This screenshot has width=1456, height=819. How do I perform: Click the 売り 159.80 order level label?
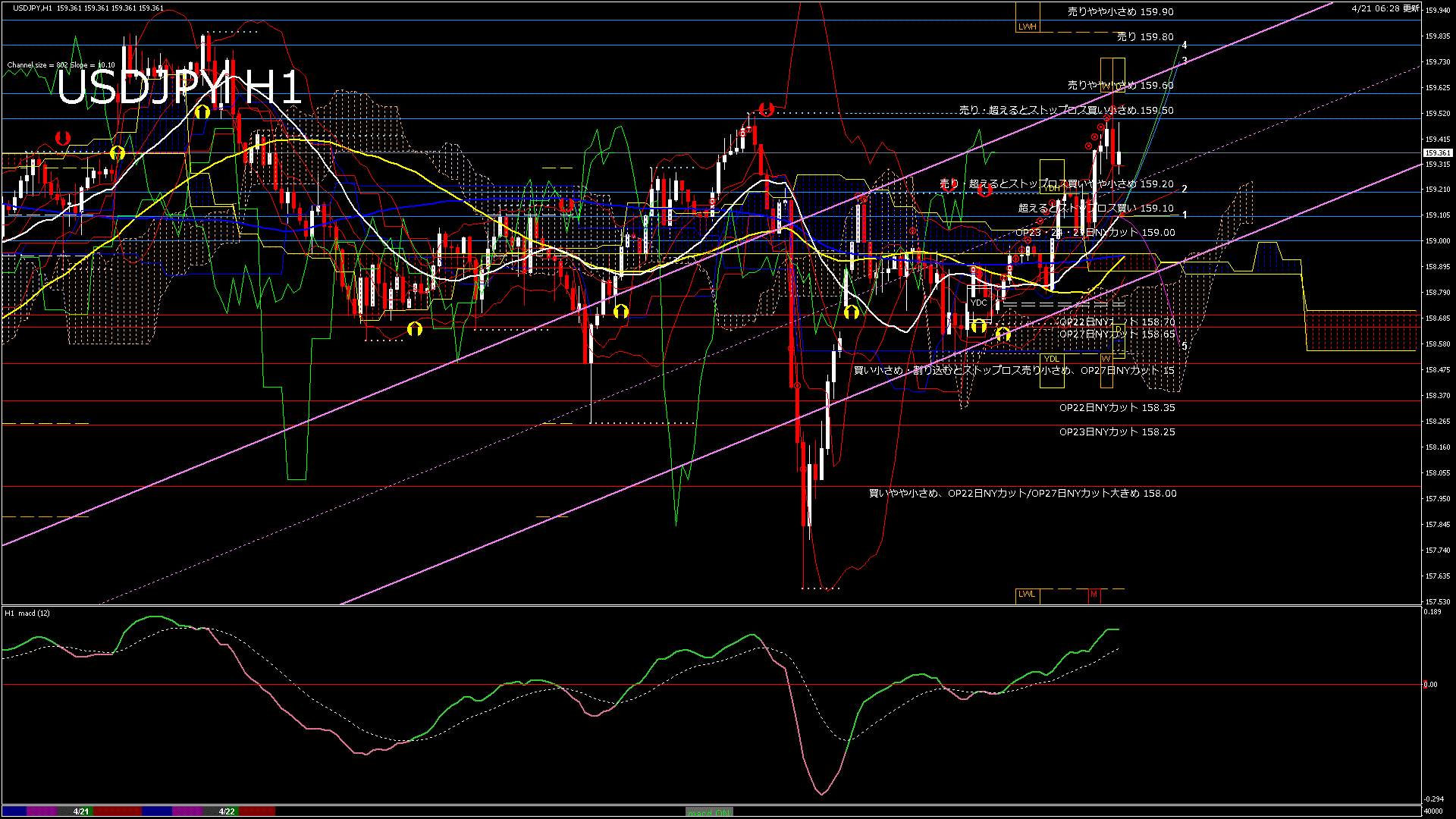tap(1145, 36)
